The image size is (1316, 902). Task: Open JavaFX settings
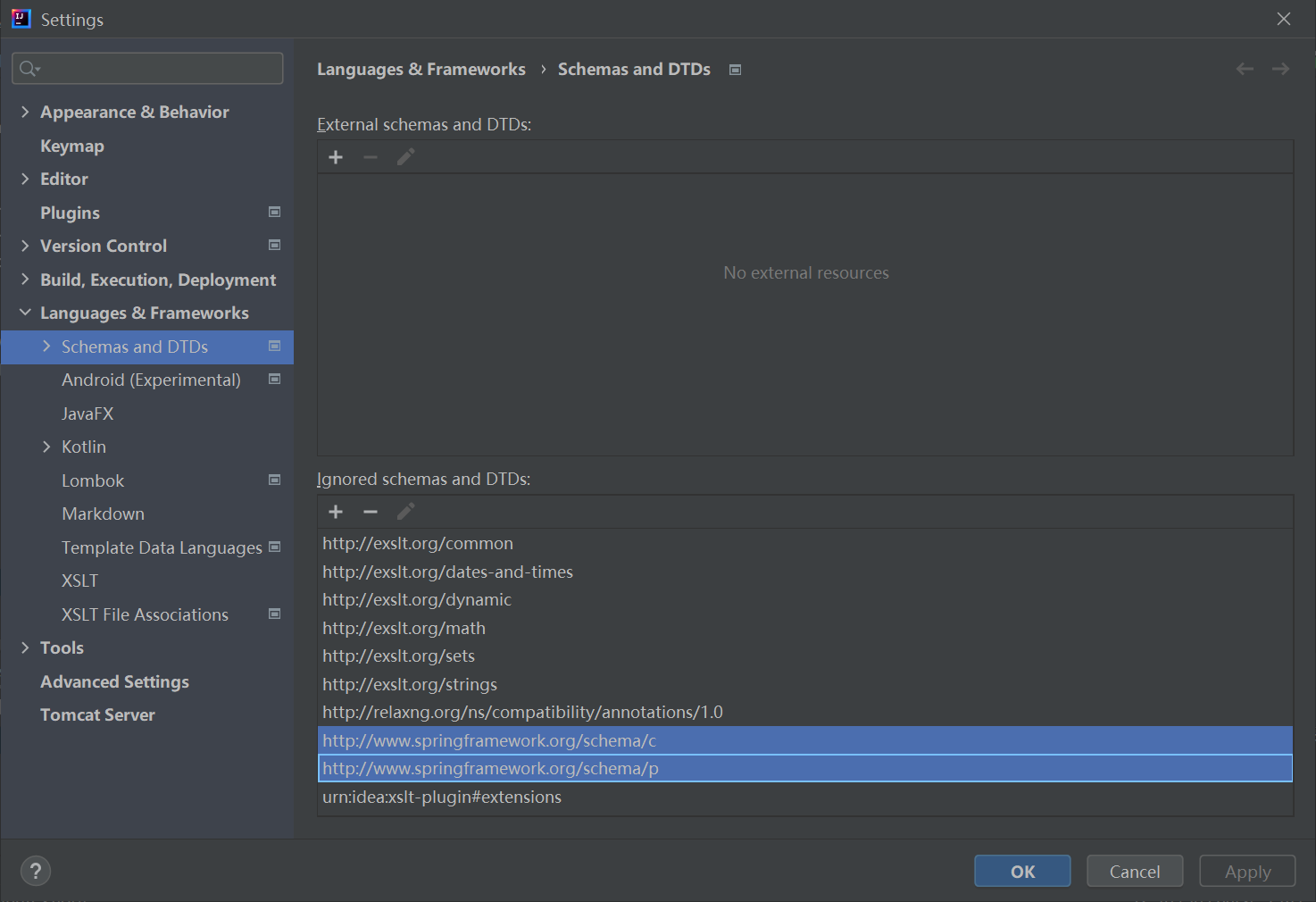click(x=87, y=413)
